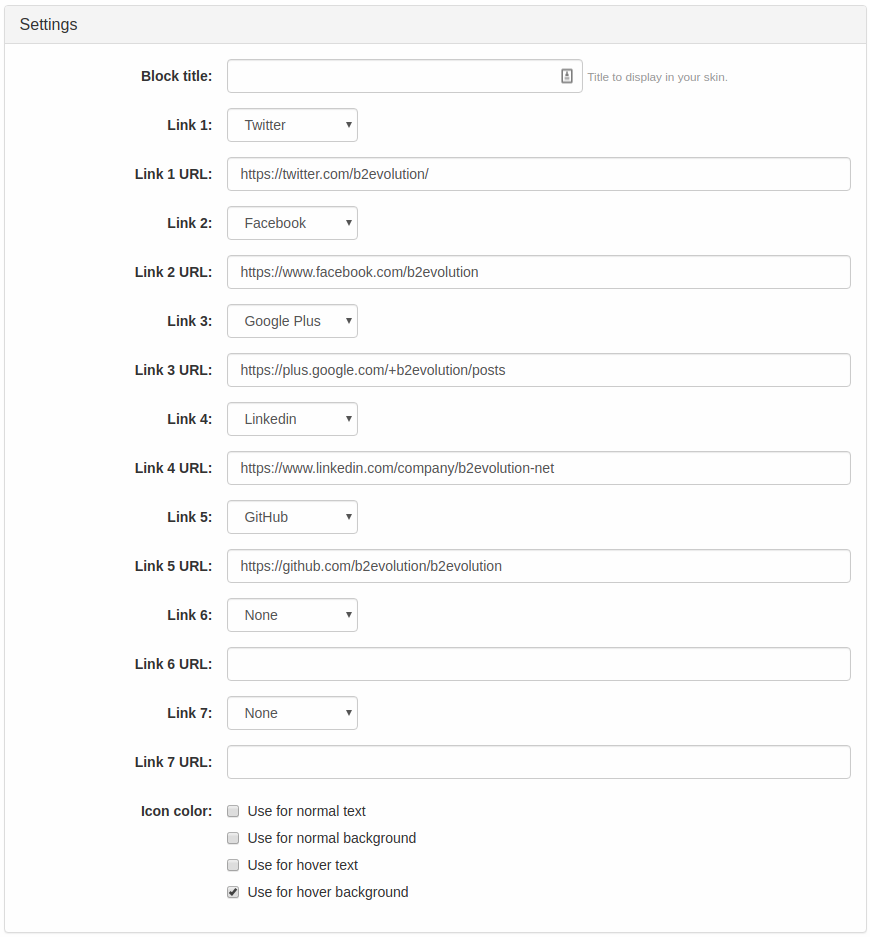Open the Link 2 Facebook dropdown
The width and height of the screenshot is (870, 937).
[292, 223]
